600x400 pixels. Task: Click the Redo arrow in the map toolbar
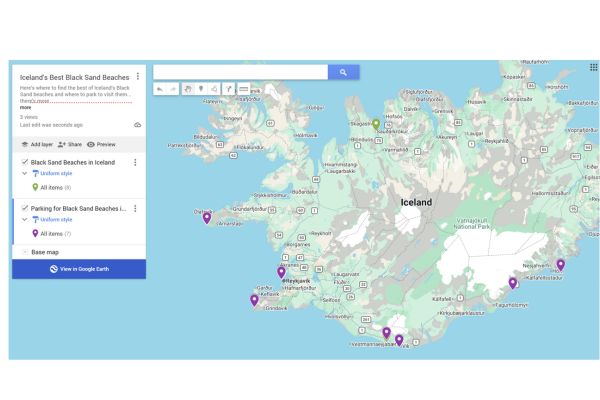pyautogui.click(x=173, y=90)
